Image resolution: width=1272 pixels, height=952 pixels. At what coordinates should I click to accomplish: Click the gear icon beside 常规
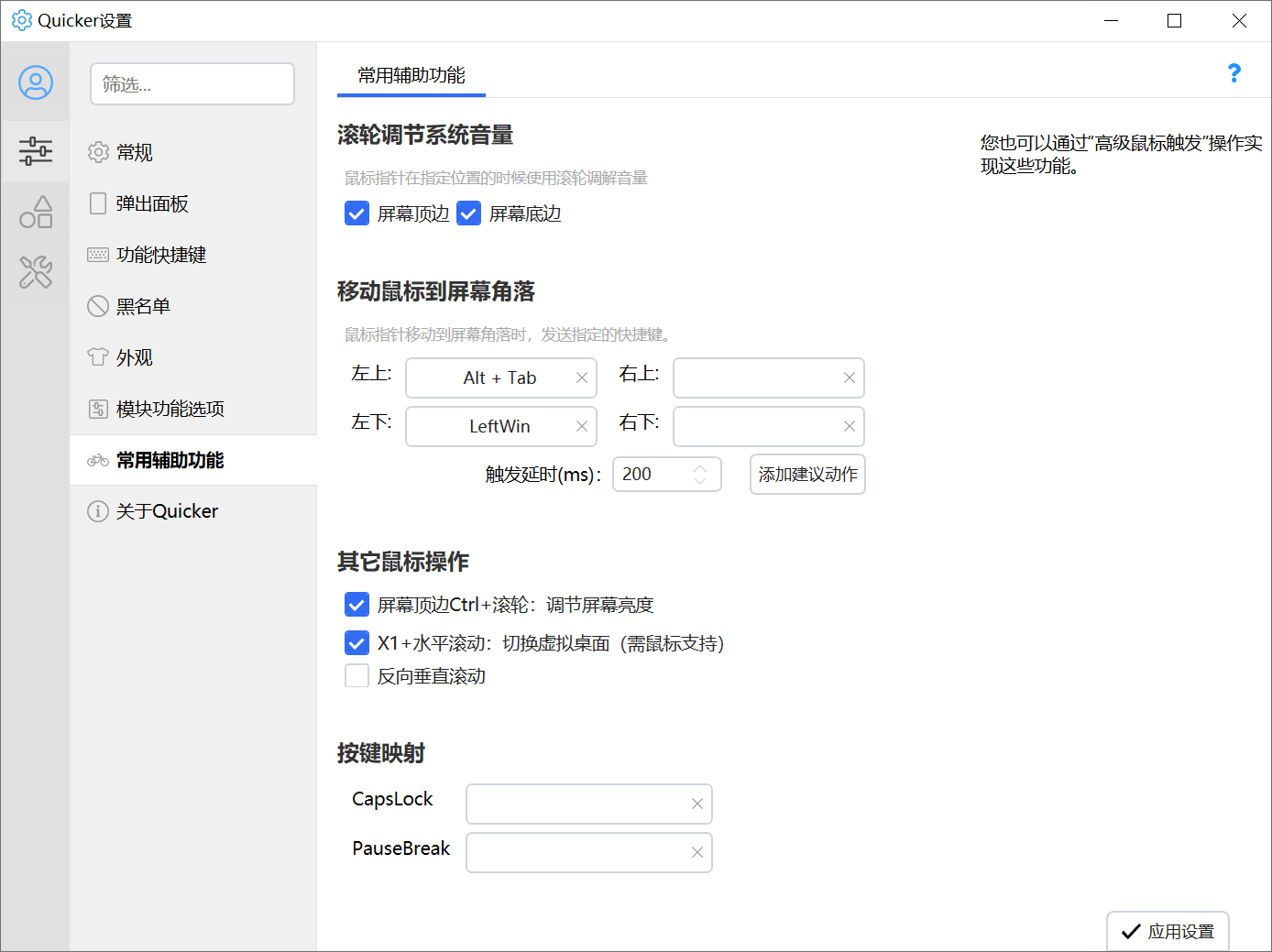98,152
